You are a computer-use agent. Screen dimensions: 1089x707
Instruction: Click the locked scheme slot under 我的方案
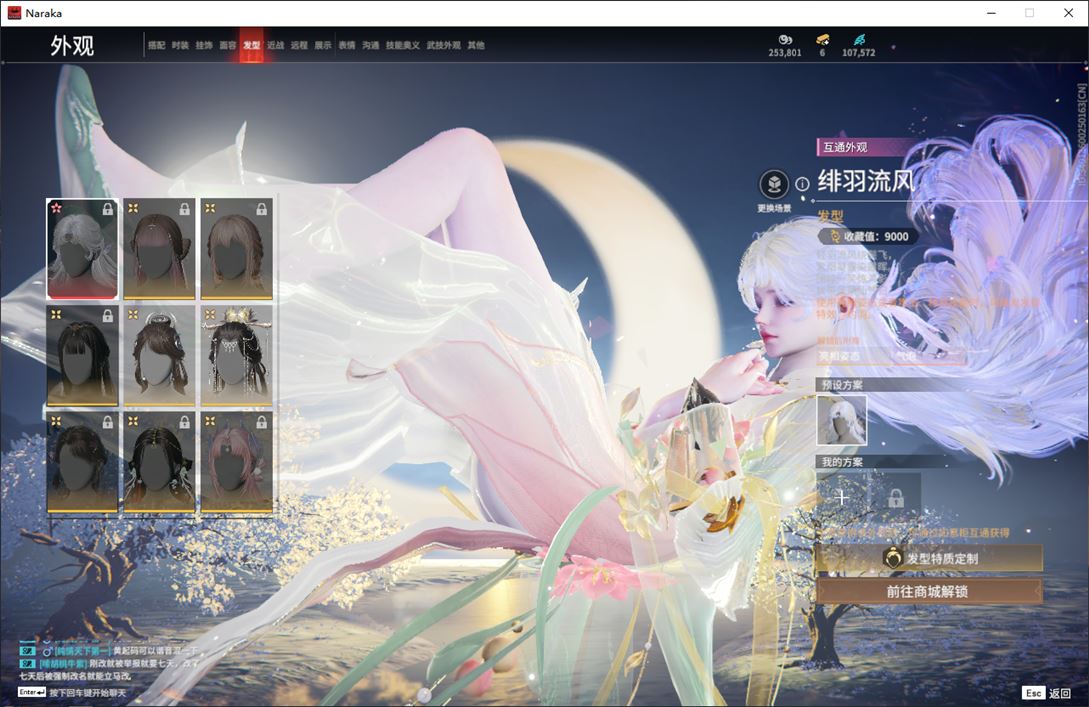click(x=895, y=497)
